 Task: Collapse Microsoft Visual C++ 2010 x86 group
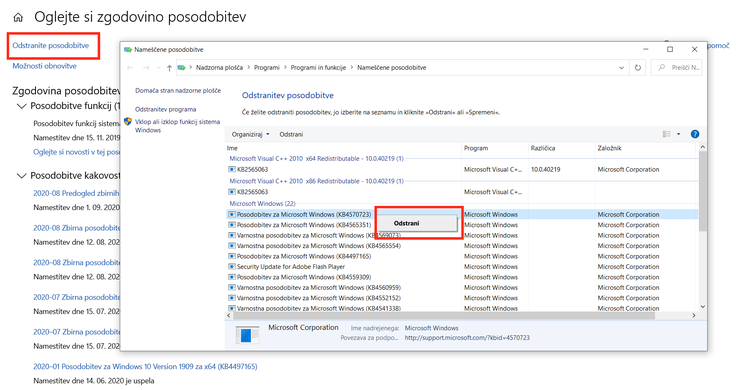(x=316, y=181)
